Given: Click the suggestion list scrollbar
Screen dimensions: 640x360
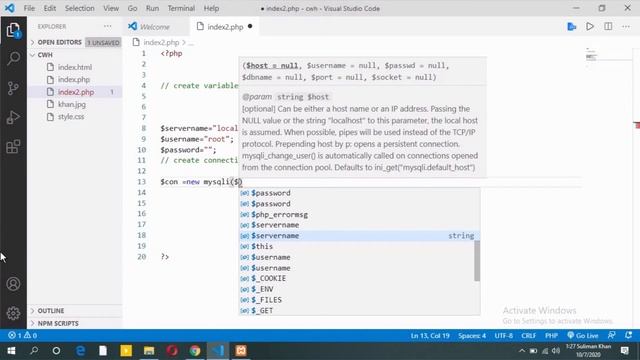Looking at the screenshot, I should 477,261.
